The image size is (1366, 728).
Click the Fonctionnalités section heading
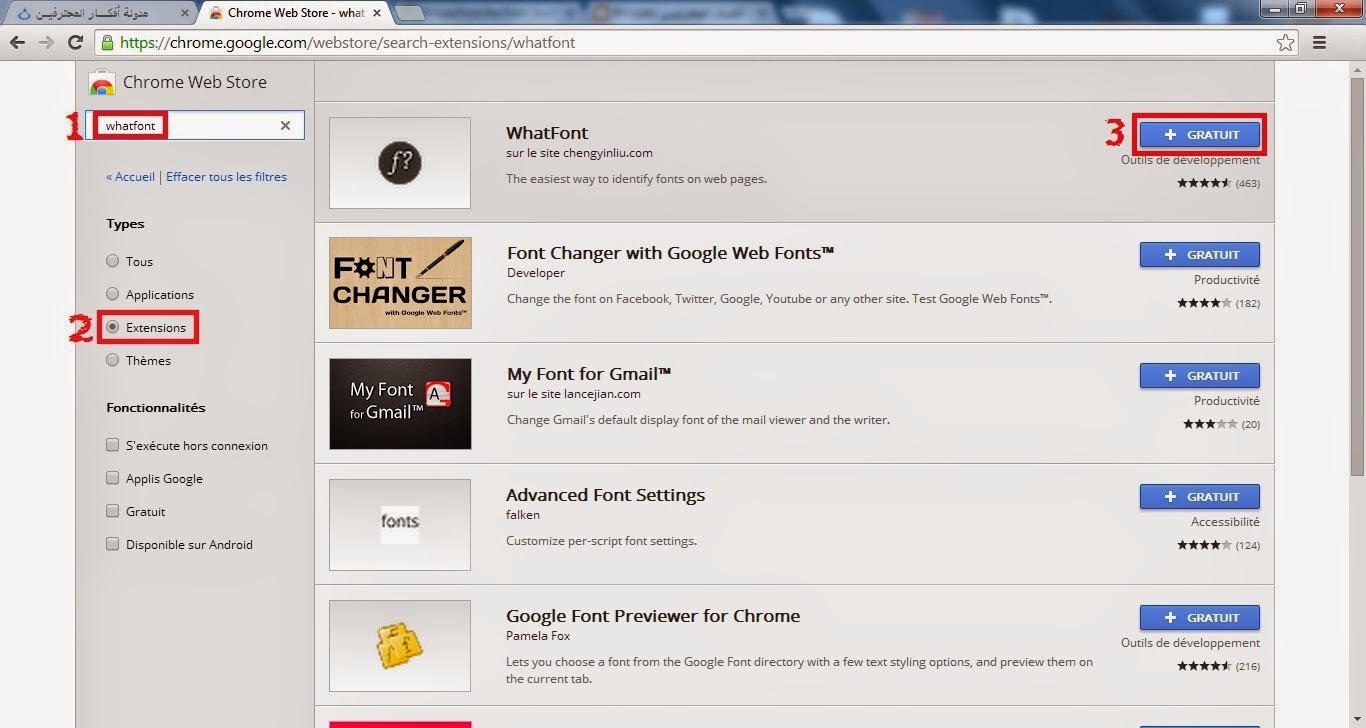(x=156, y=408)
